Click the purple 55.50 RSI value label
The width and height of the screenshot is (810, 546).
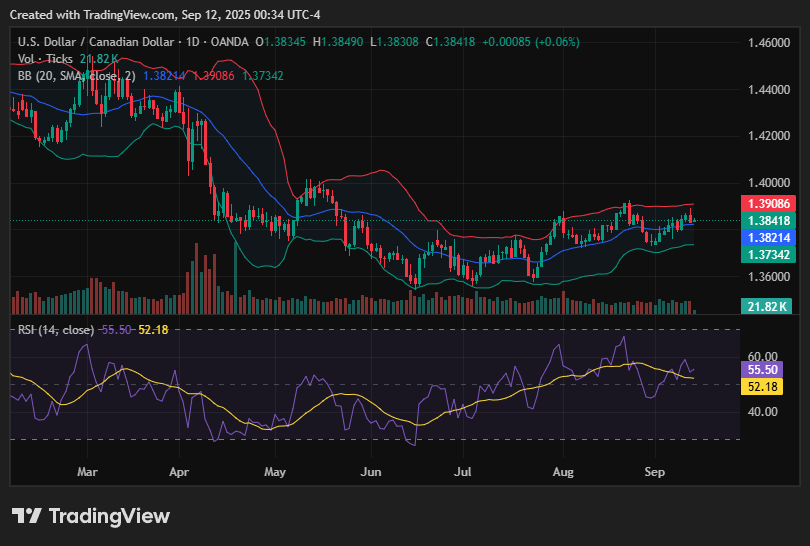pyautogui.click(x=762, y=369)
